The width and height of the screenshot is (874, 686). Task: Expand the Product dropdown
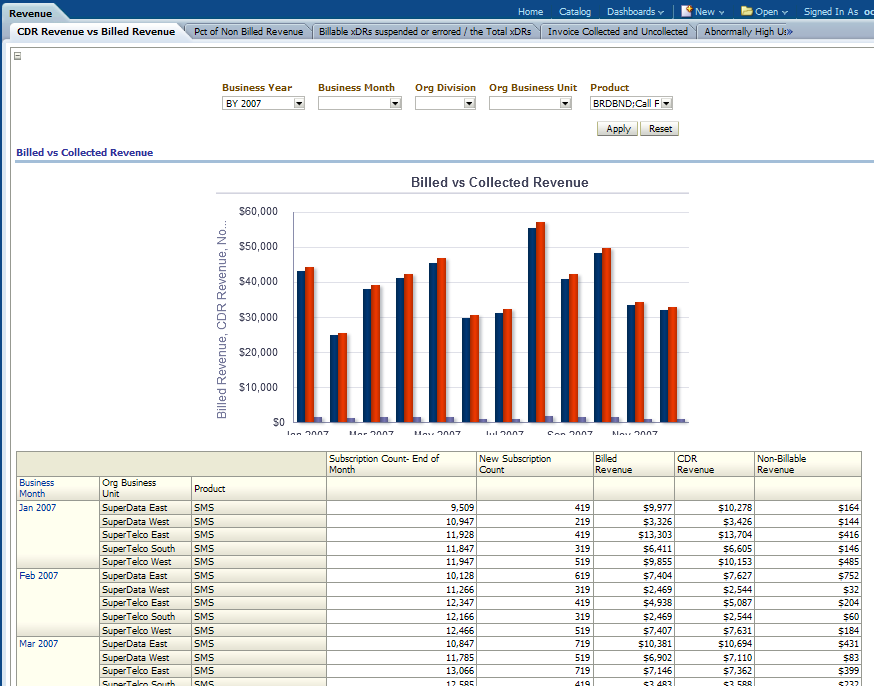(x=666, y=103)
